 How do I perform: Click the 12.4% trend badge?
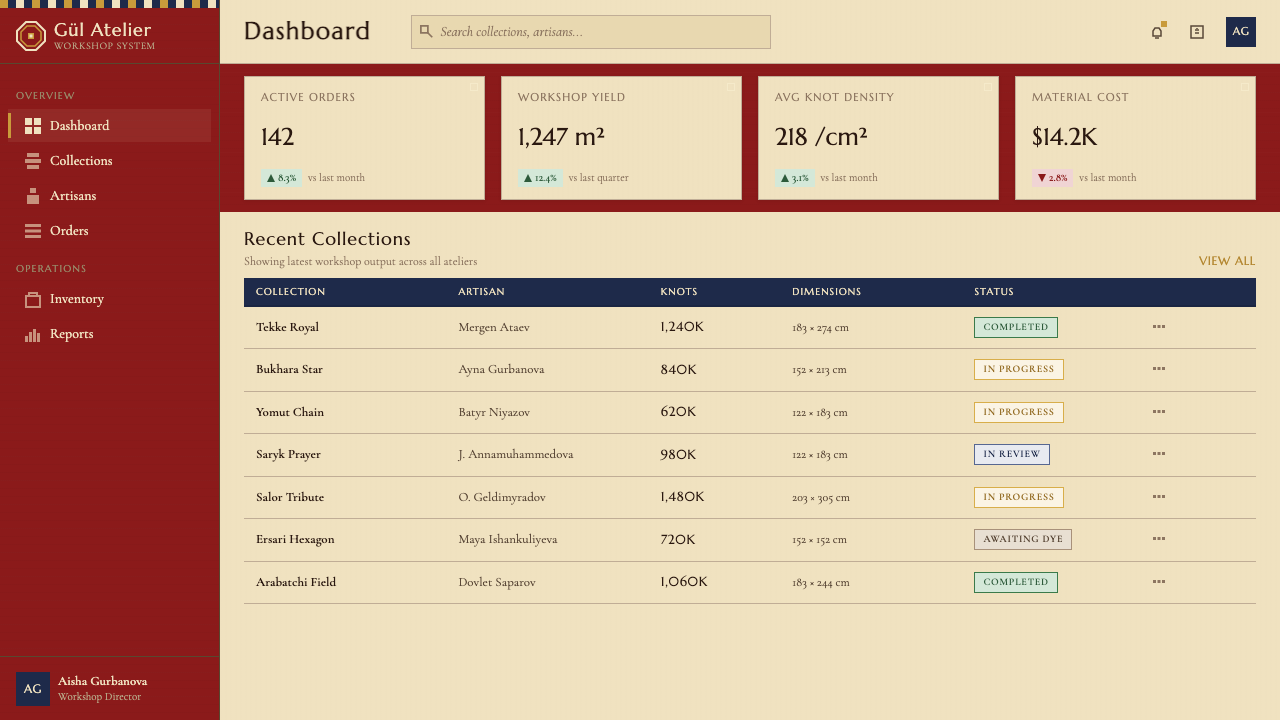tap(540, 178)
